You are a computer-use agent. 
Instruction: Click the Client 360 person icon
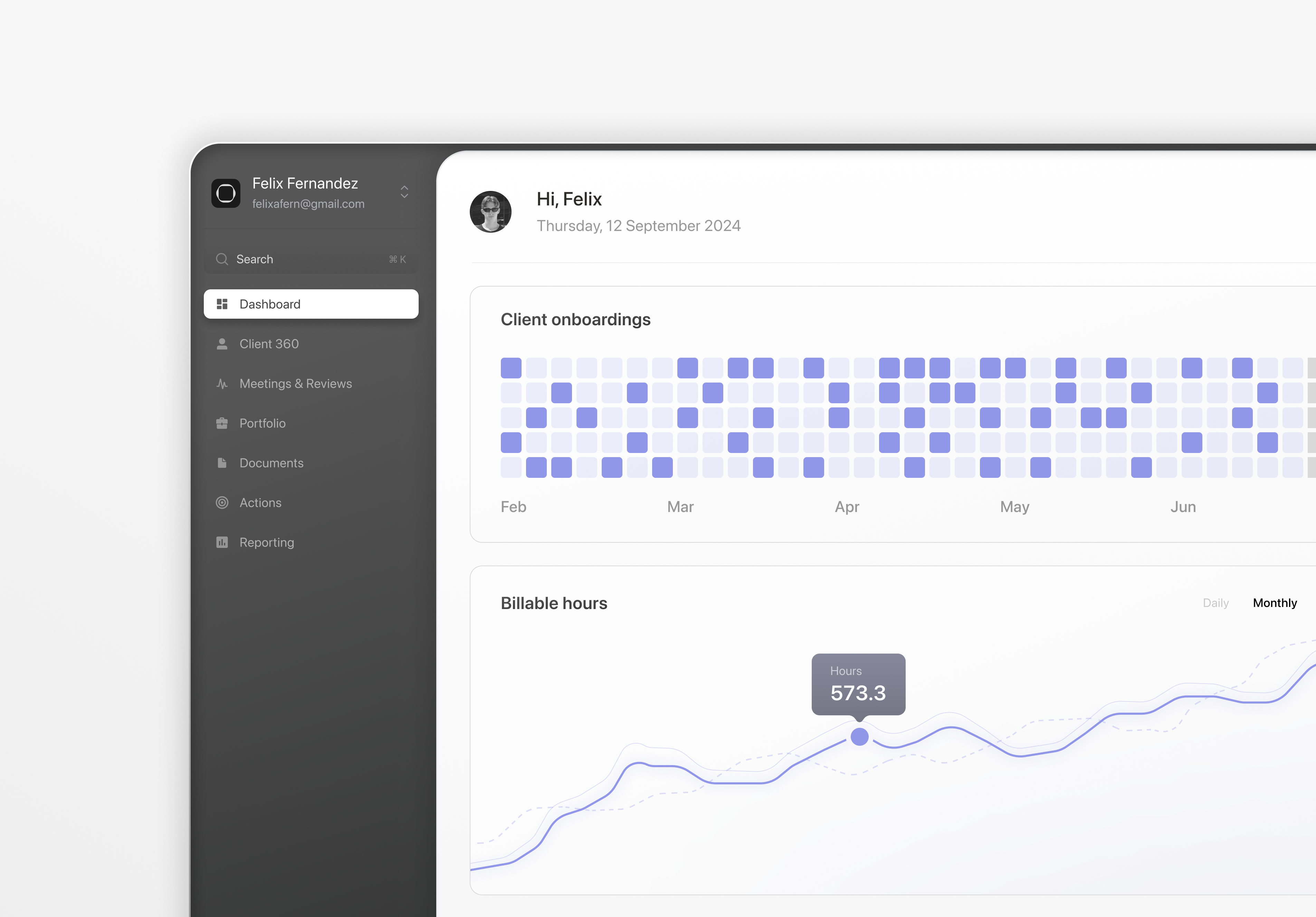(222, 344)
